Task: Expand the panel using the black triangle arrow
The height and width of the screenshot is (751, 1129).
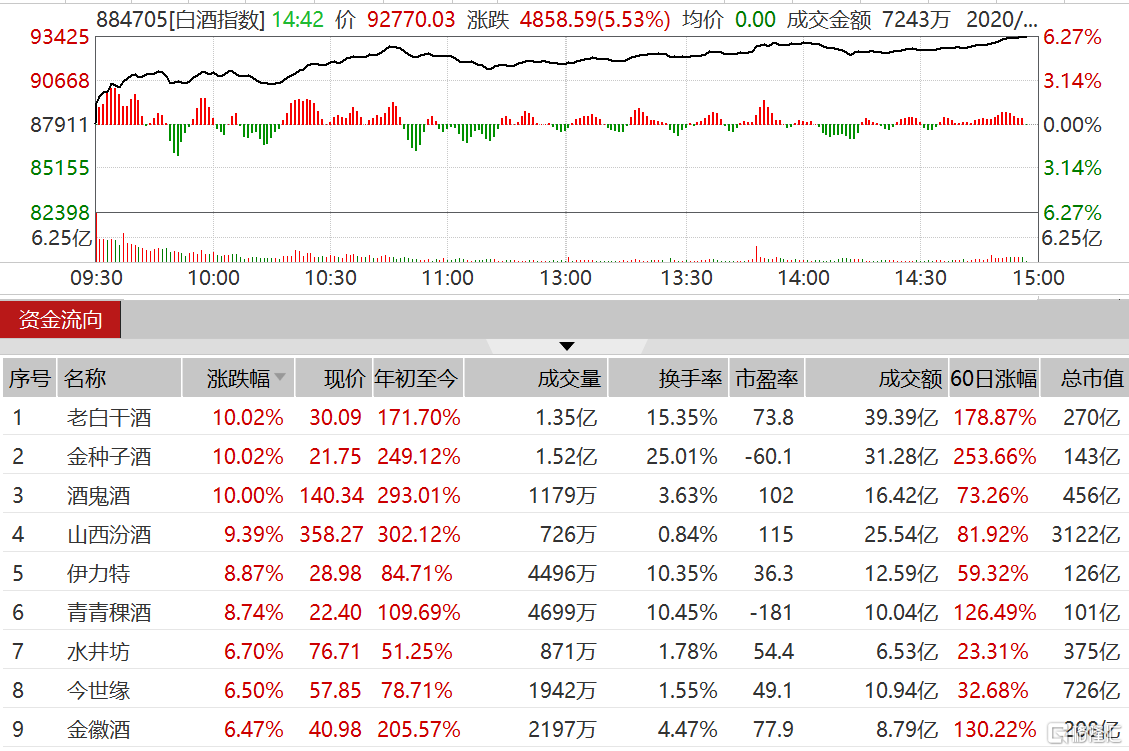Action: click(567, 346)
